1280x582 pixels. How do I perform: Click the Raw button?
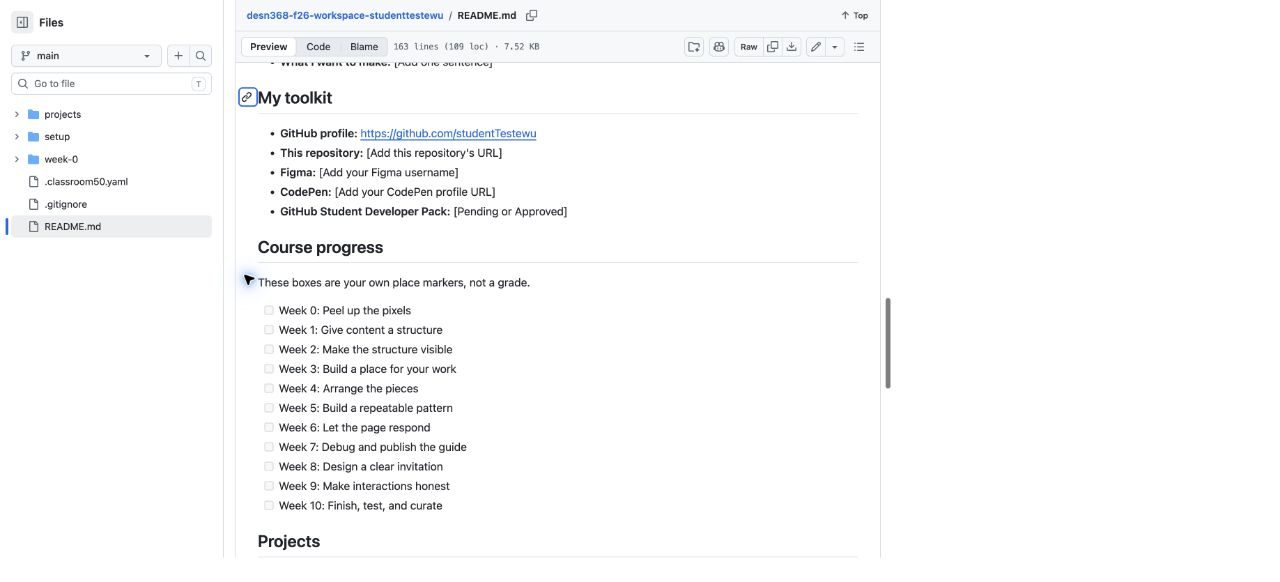[748, 47]
